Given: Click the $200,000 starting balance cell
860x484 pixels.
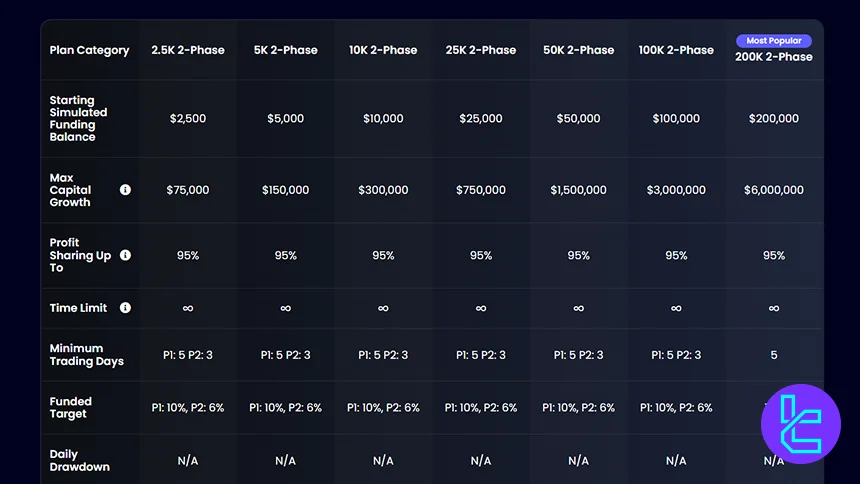Looking at the screenshot, I should point(773,118).
